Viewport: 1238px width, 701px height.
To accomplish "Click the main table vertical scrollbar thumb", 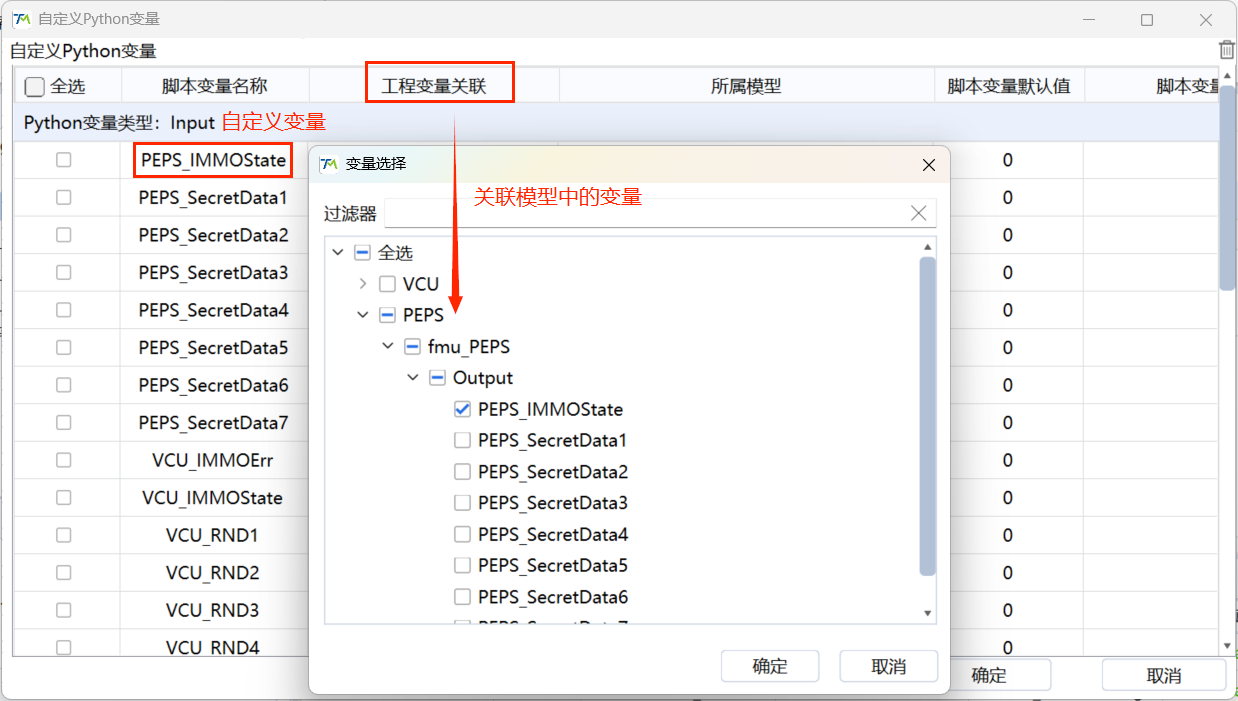I will pos(1227,188).
